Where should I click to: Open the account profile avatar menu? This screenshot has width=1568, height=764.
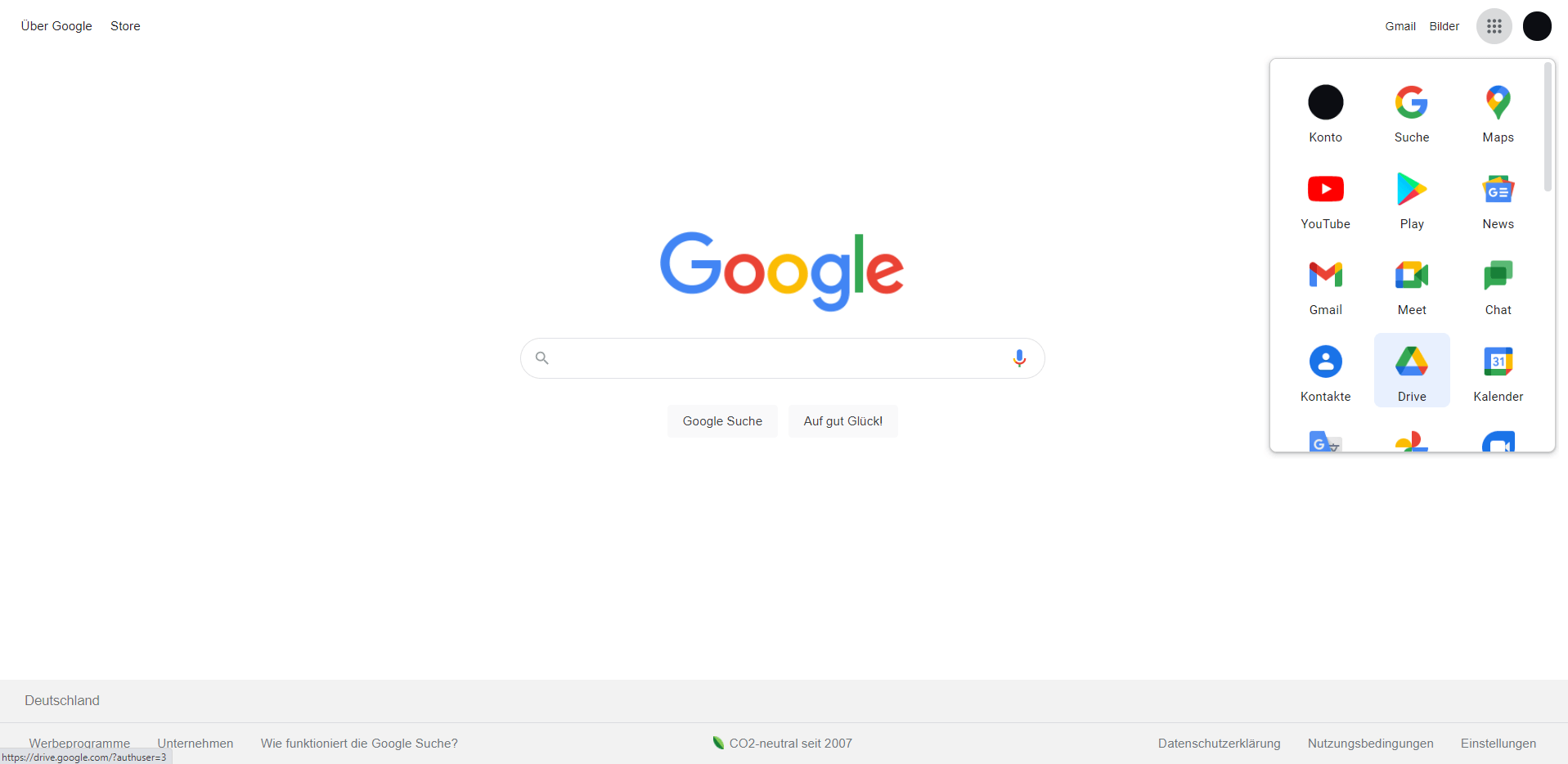tap(1537, 26)
